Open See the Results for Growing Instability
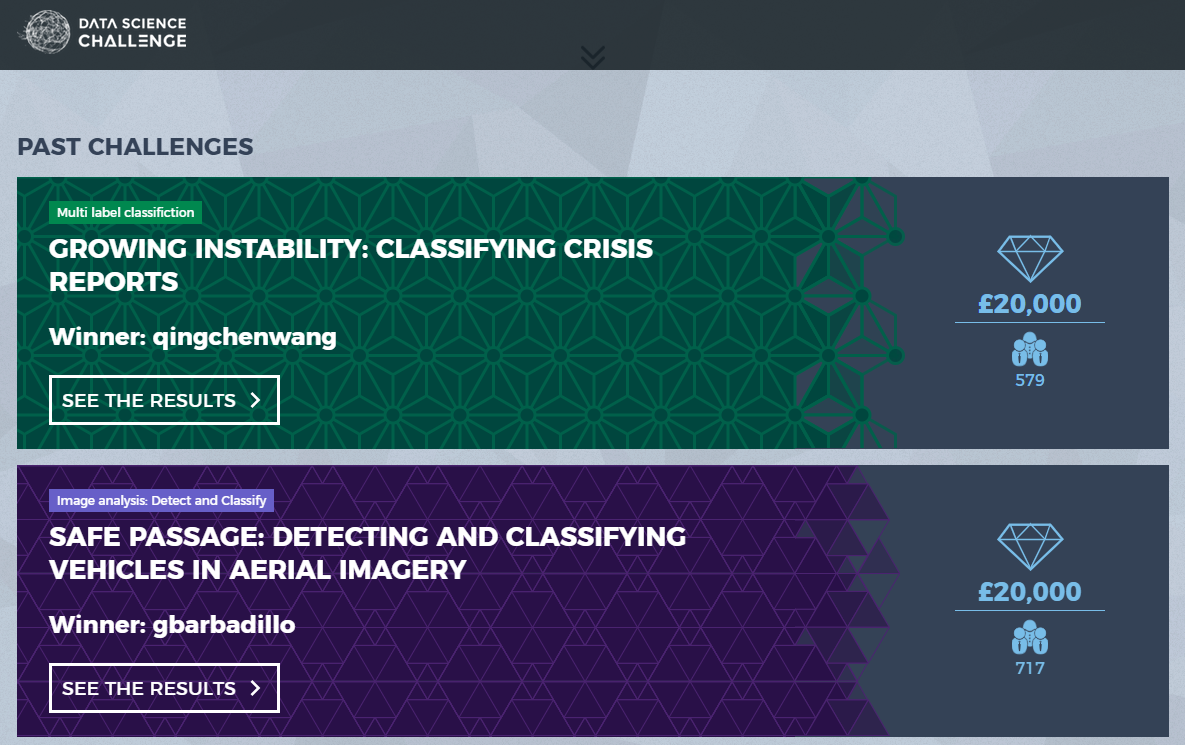This screenshot has width=1185, height=745. point(164,400)
